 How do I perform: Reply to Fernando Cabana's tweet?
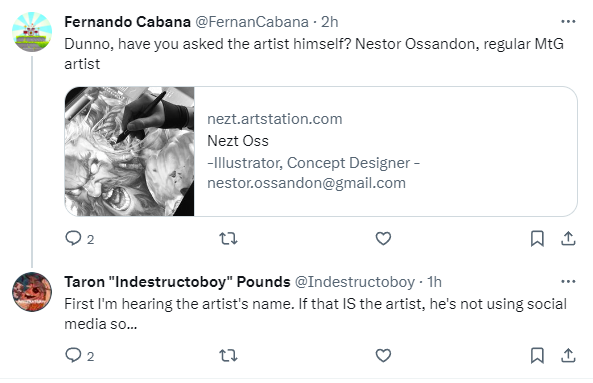click(x=73, y=239)
